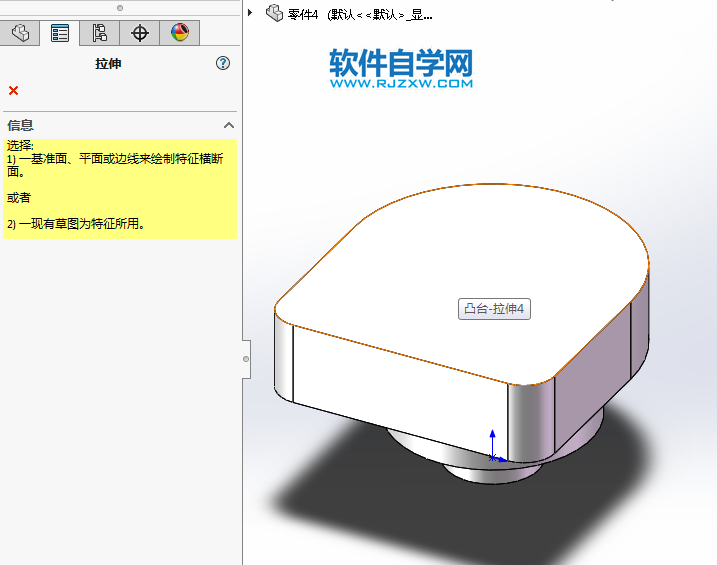Open the ConfigurationManager tab
Viewport: 717px width, 565px height.
99,33
